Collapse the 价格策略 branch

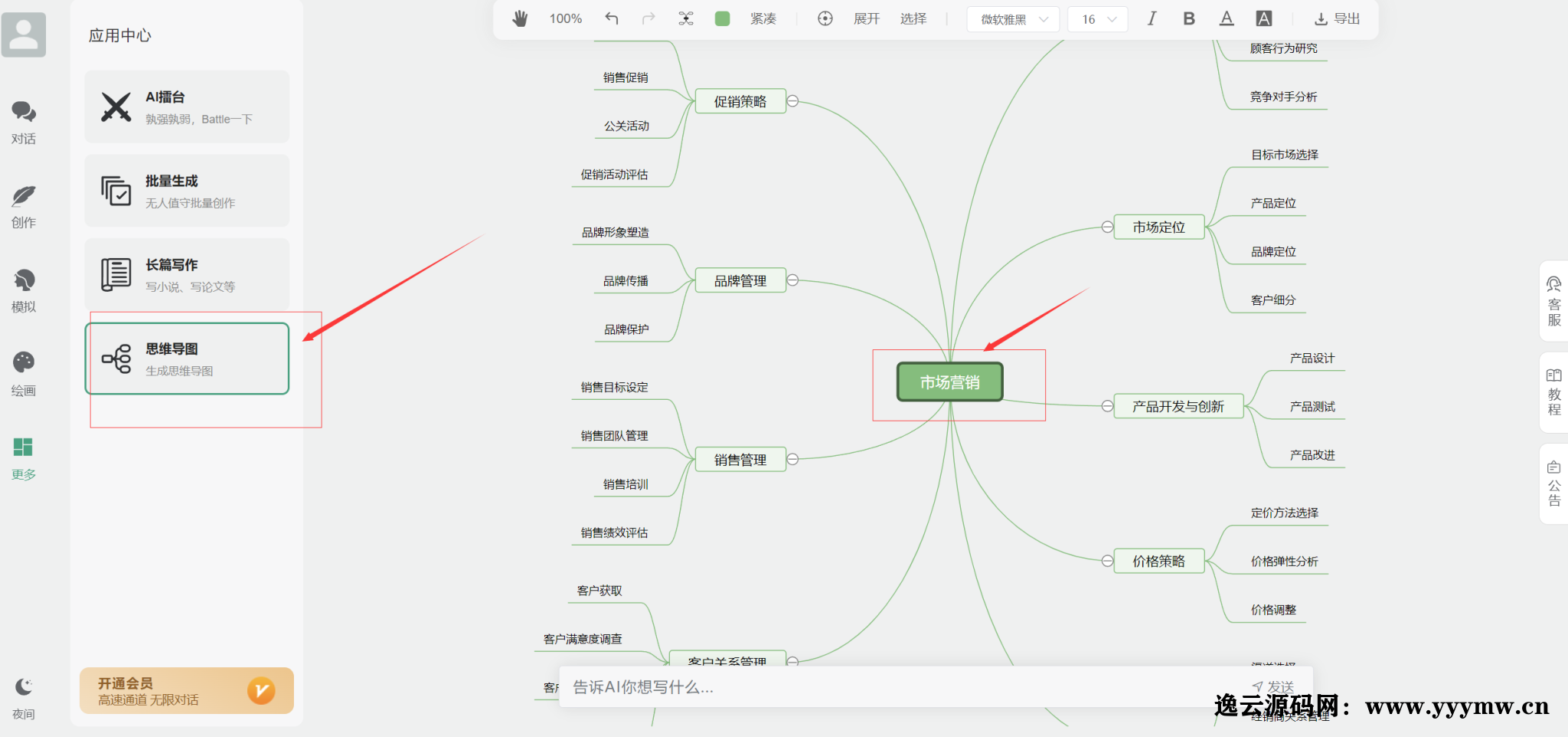[1107, 561]
